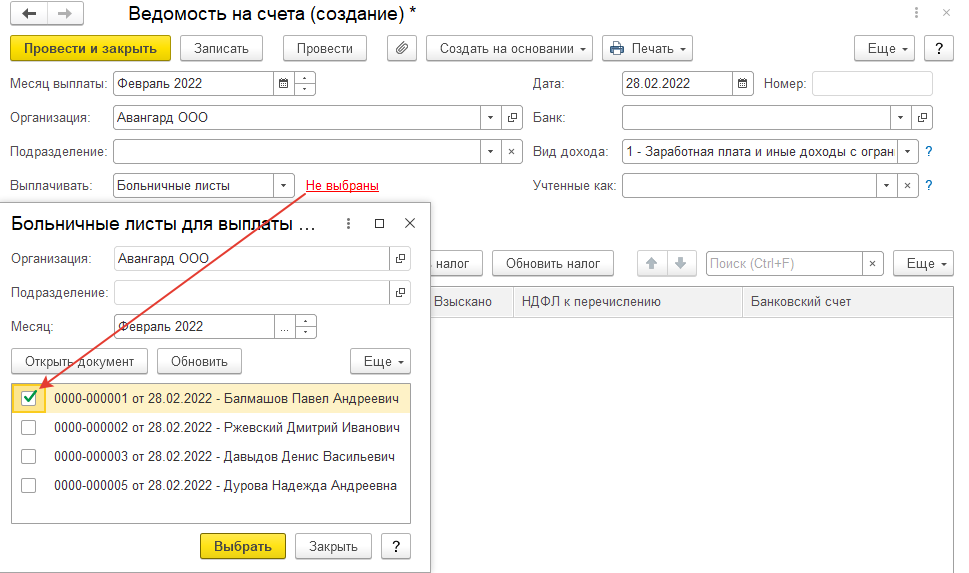Image resolution: width=969 pixels, height=573 pixels.
Task: Click Закрыть button in dialog
Action: pos(333,546)
